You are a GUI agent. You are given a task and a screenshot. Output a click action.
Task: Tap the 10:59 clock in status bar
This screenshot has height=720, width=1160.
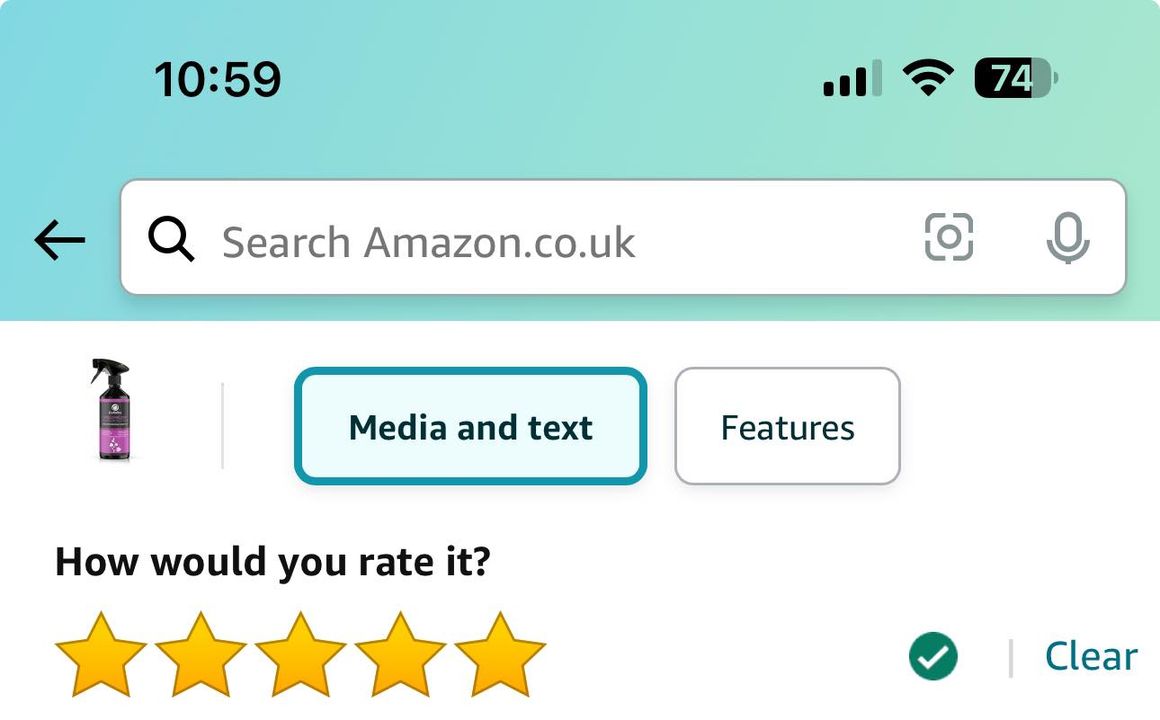[218, 79]
